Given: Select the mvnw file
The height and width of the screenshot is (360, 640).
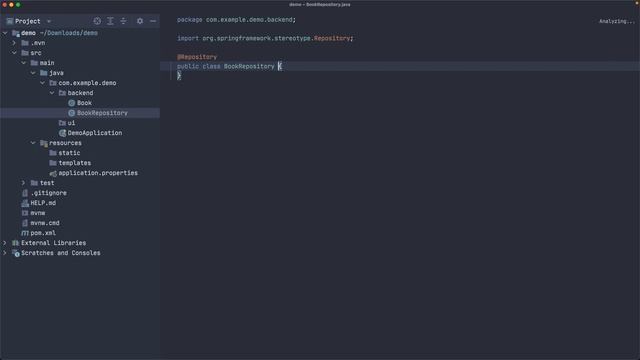Looking at the screenshot, I should click(x=38, y=213).
